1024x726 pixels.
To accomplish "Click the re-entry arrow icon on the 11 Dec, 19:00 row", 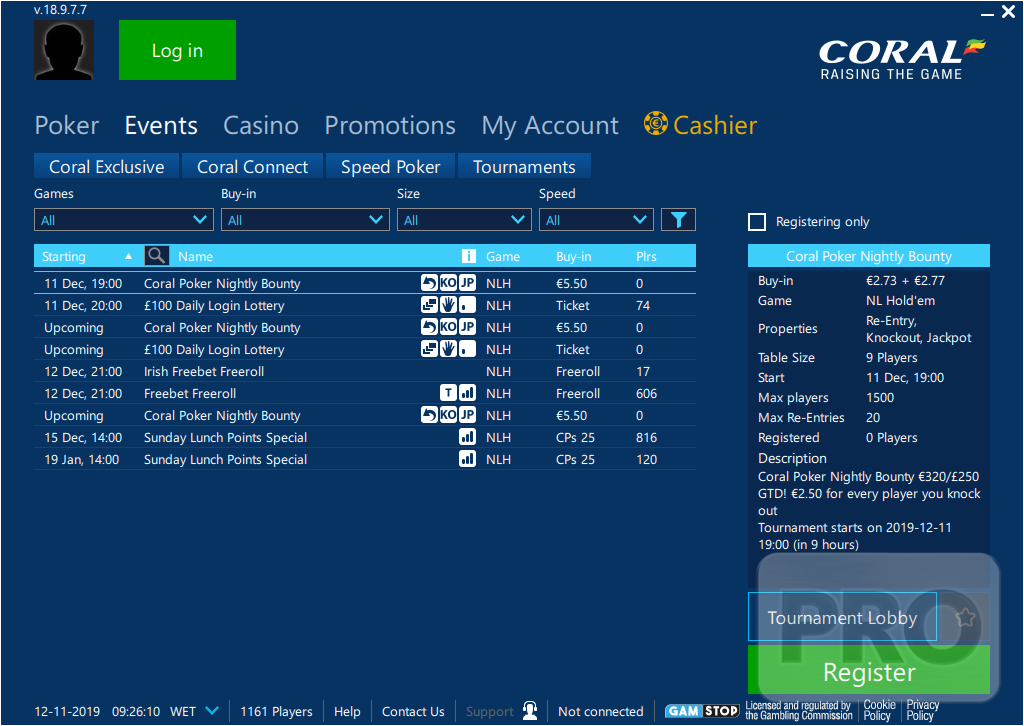I will 429,283.
